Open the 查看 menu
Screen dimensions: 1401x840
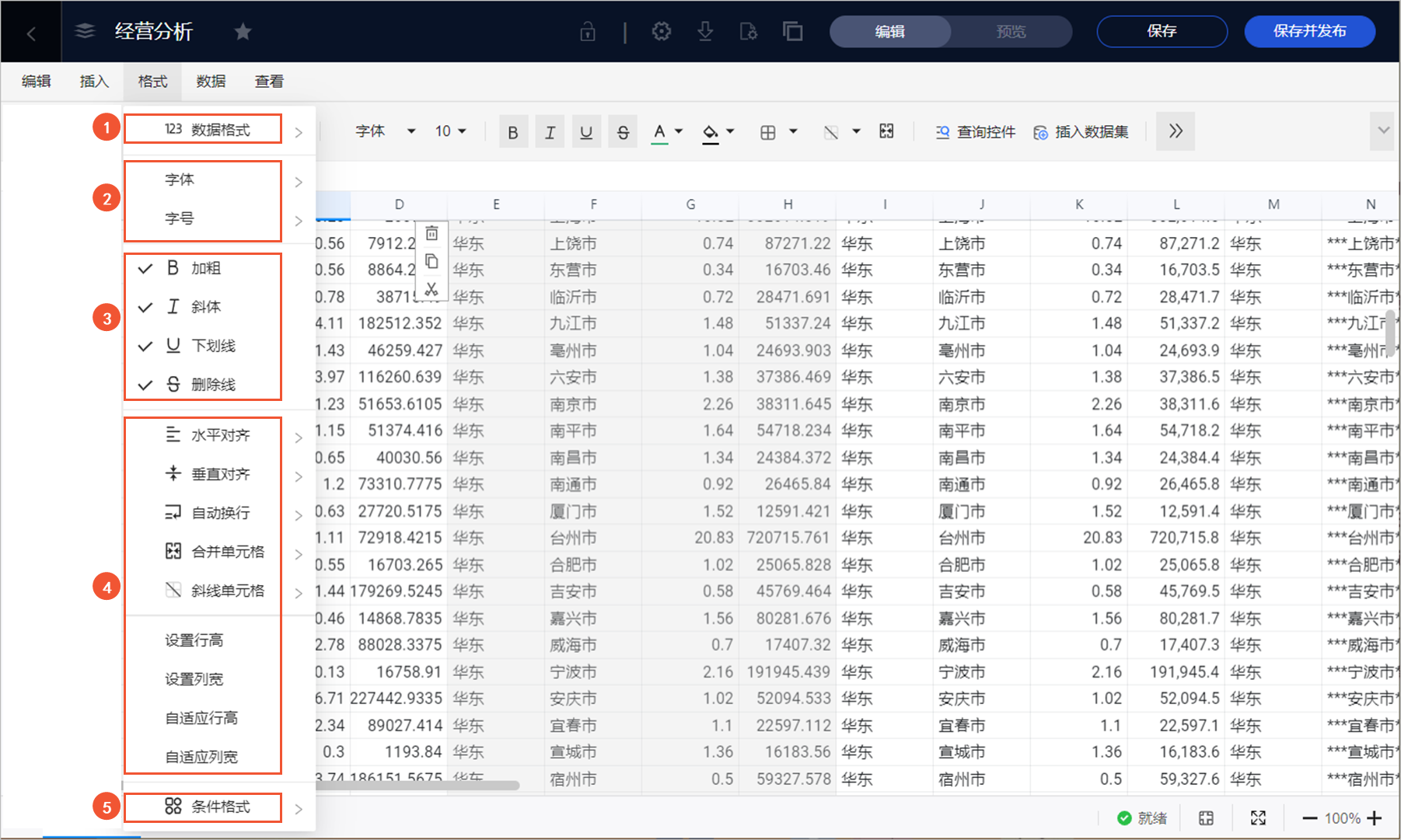(x=269, y=82)
